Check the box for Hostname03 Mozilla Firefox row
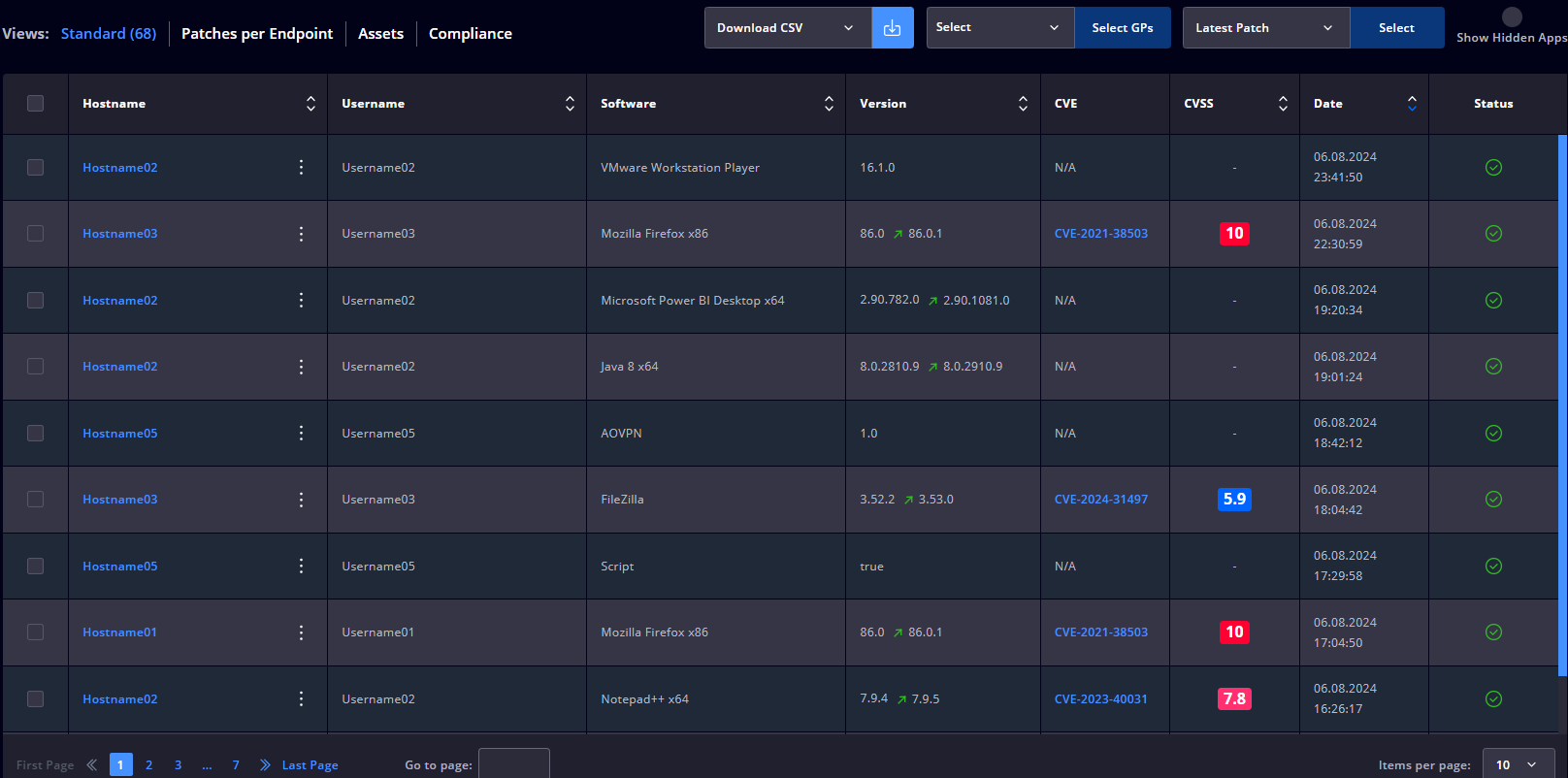Viewport: 1568px width, 778px height. pos(36,234)
